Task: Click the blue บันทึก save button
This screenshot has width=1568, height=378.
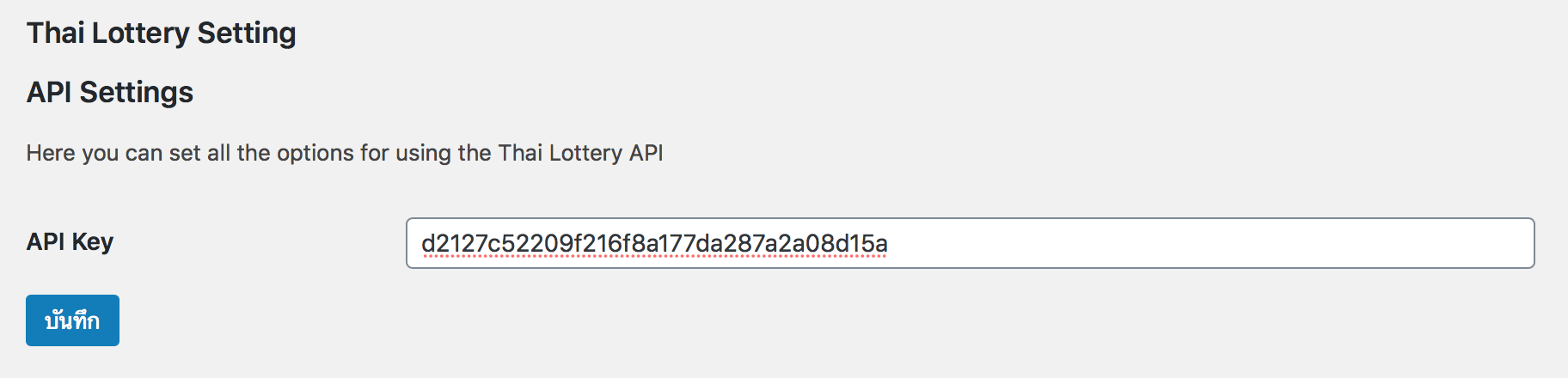Action: click(72, 320)
